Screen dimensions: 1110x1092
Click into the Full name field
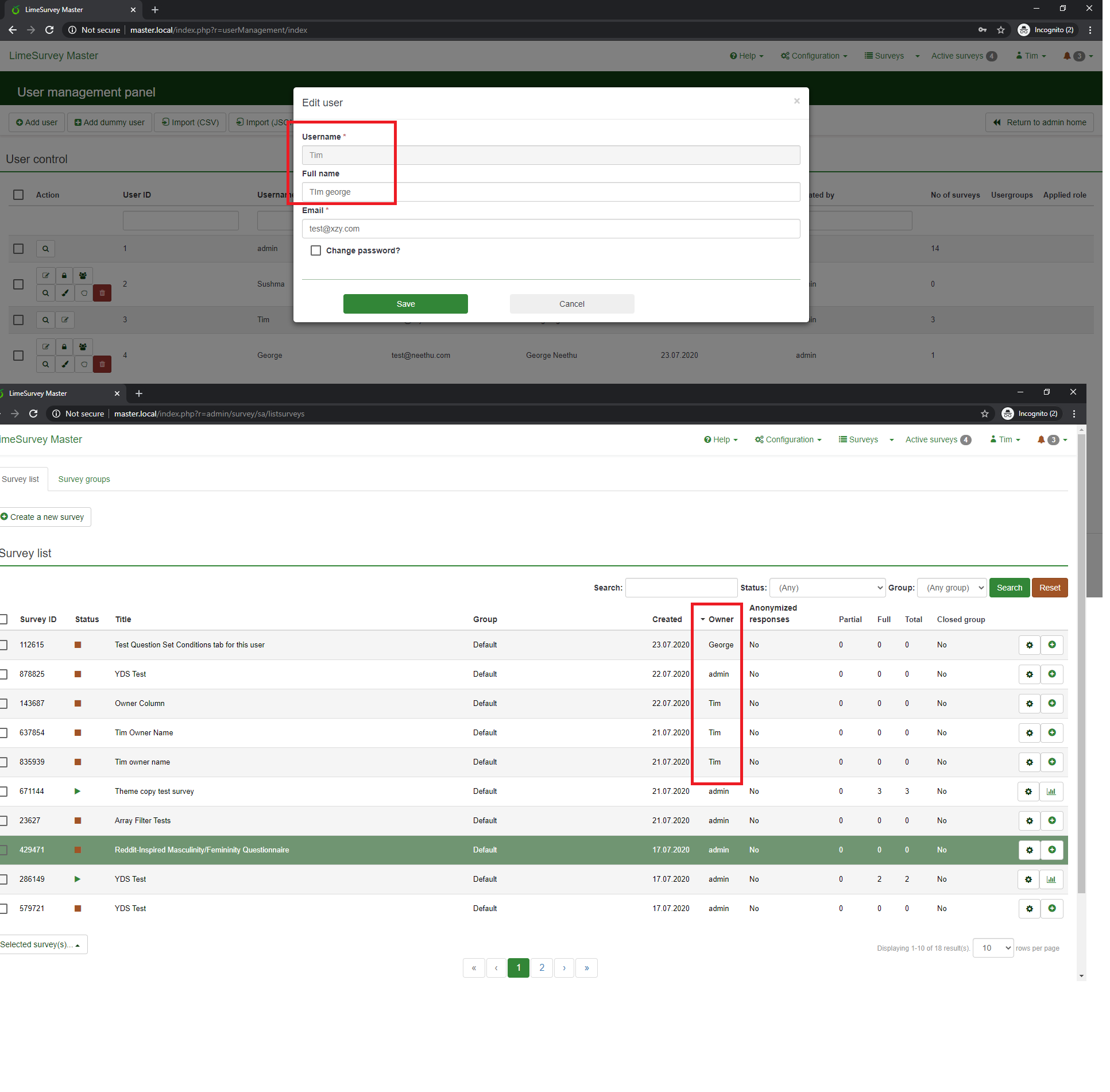pyautogui.click(x=550, y=192)
